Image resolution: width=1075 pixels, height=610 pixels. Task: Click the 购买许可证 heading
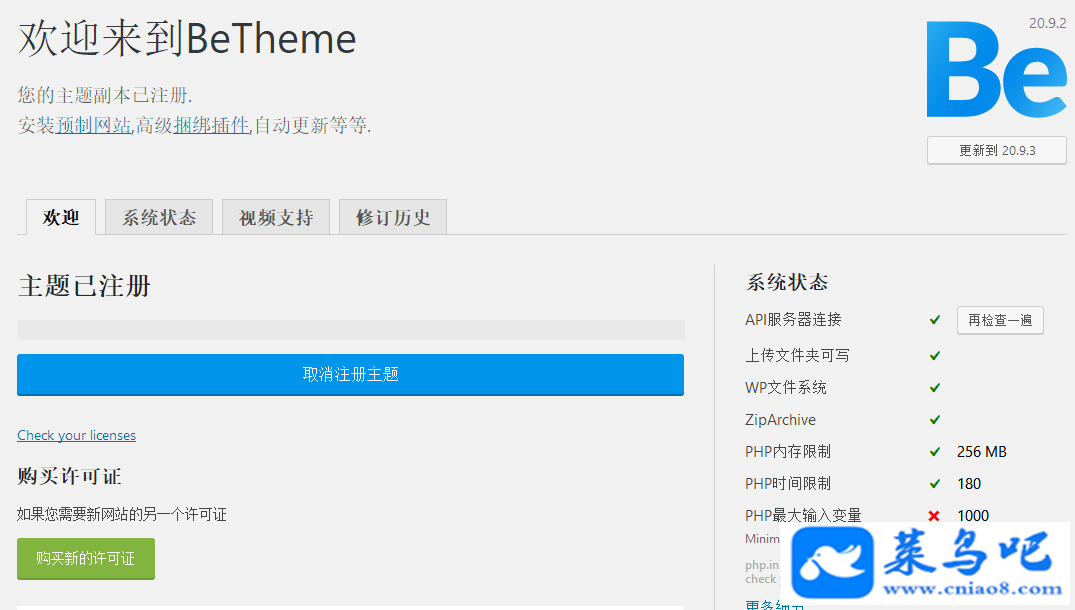pos(69,476)
